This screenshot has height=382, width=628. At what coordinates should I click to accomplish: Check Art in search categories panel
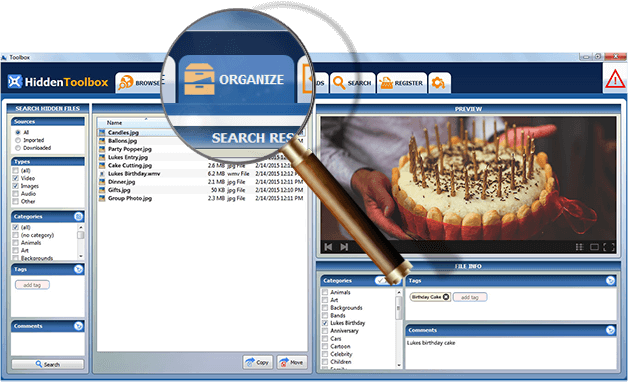coord(16,250)
